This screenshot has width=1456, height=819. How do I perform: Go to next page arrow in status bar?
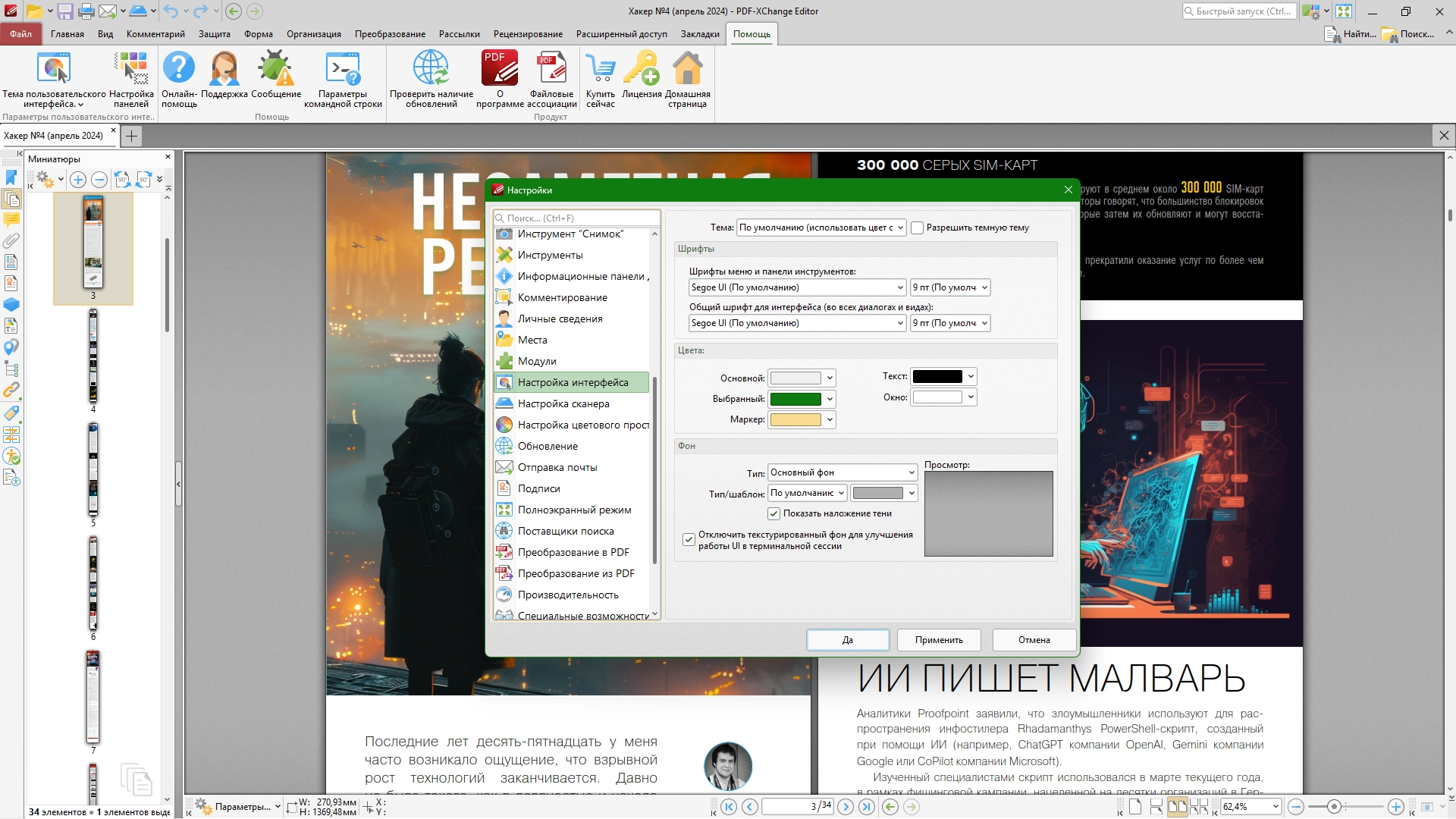[846, 807]
